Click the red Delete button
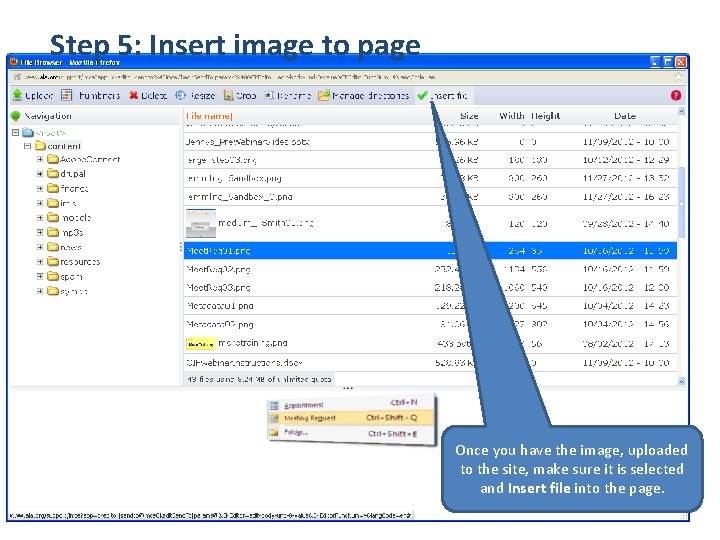This screenshot has height=540, width=720. [148, 96]
